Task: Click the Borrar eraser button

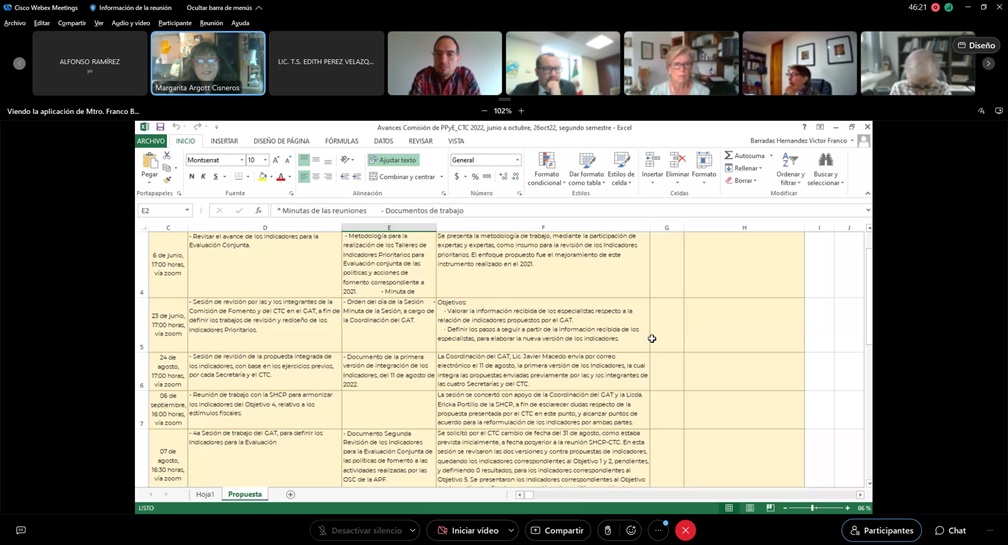Action: (741, 181)
